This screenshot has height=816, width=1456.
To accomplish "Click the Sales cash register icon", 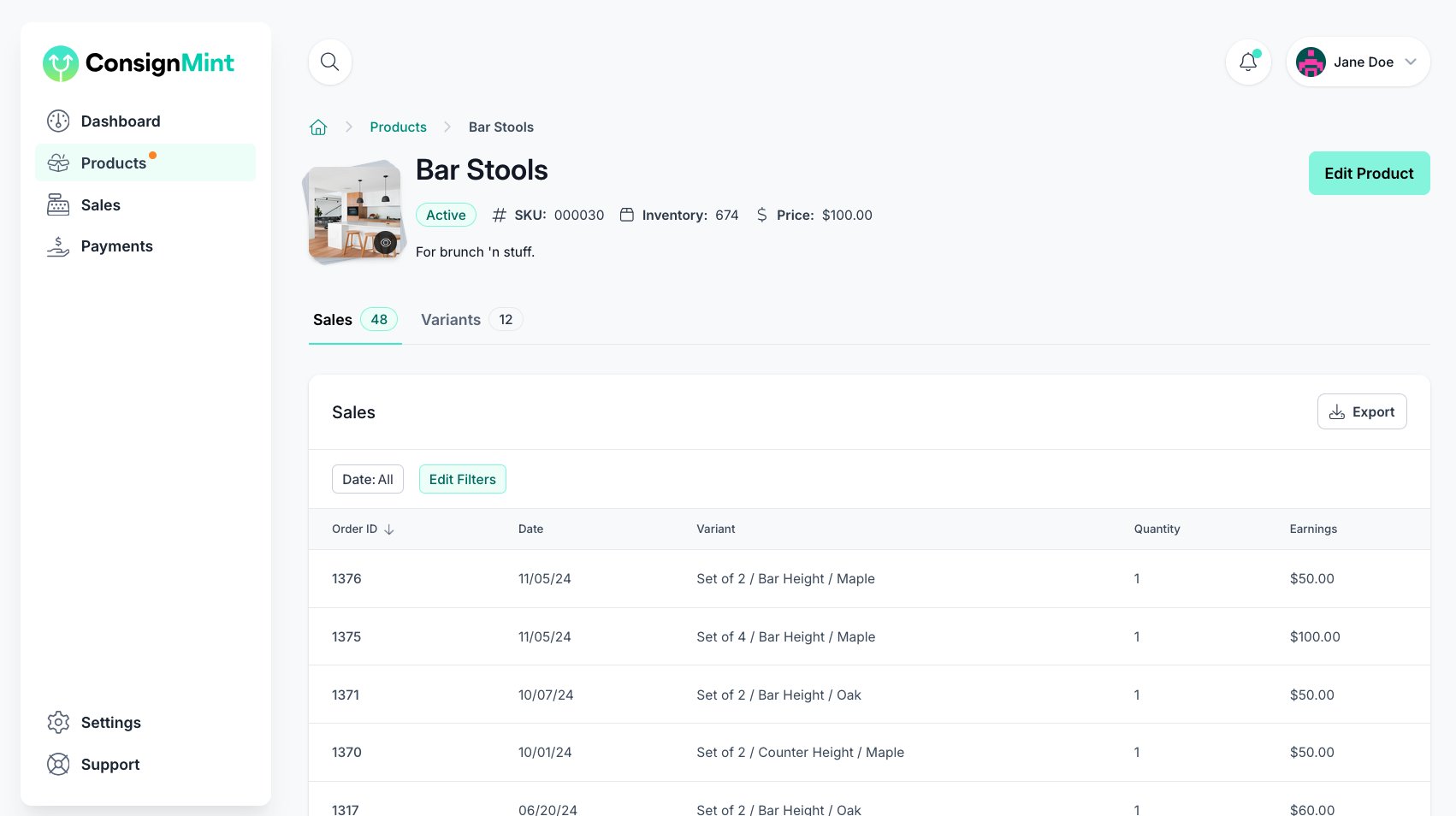I will pyautogui.click(x=58, y=204).
